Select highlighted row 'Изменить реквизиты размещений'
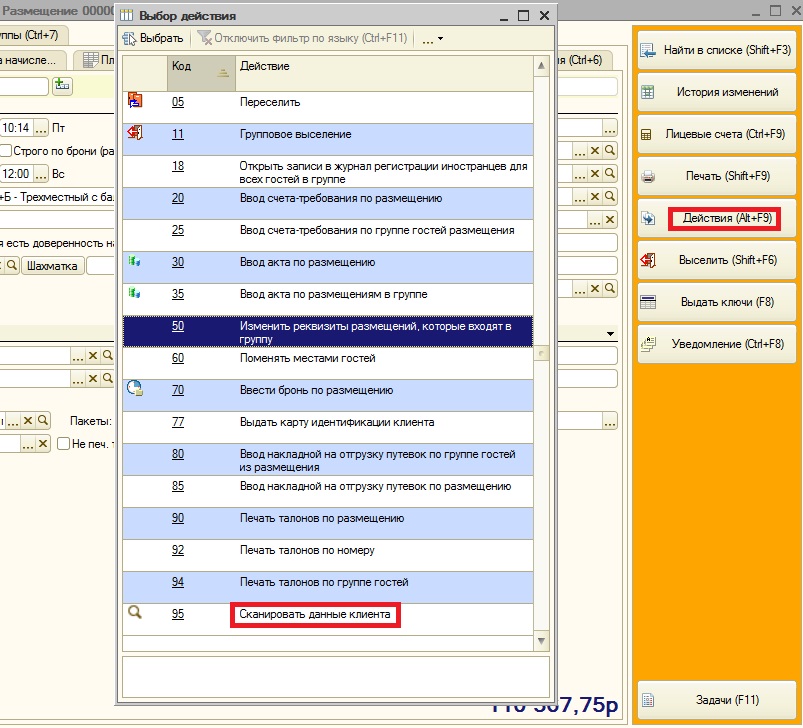Viewport: 803px width, 728px height. point(328,331)
